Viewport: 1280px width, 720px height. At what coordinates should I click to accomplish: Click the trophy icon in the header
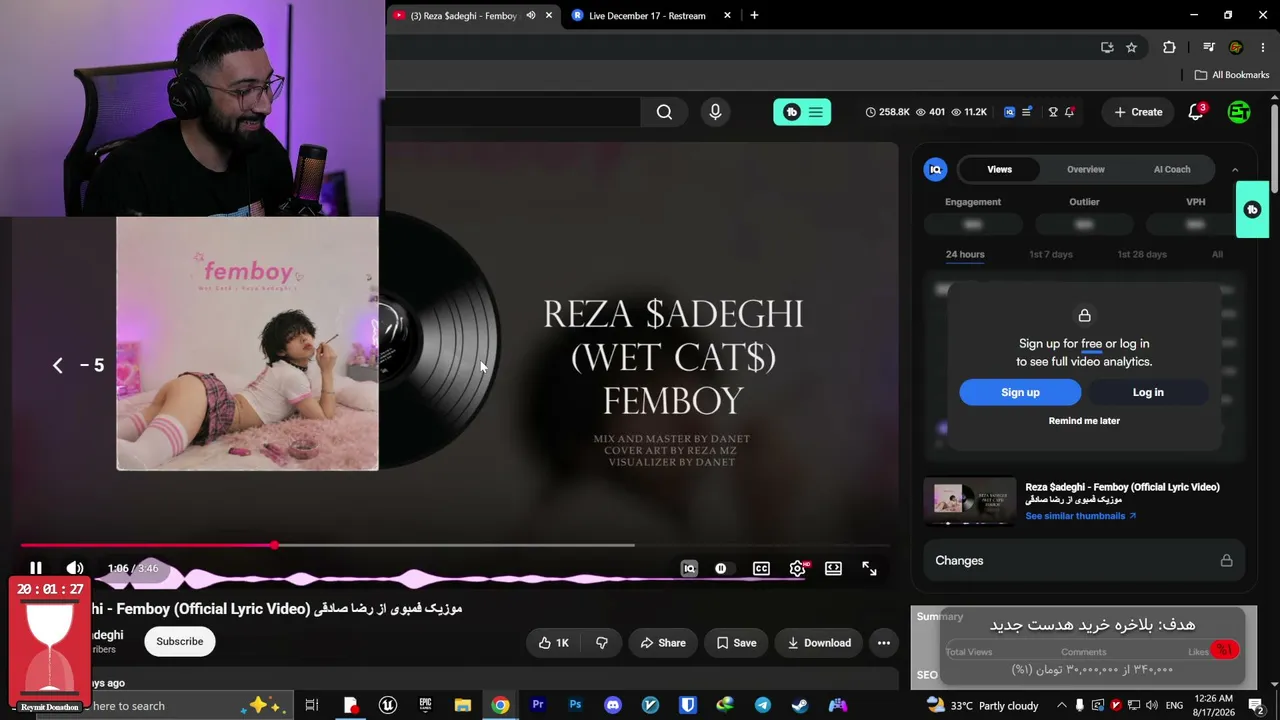(1052, 112)
